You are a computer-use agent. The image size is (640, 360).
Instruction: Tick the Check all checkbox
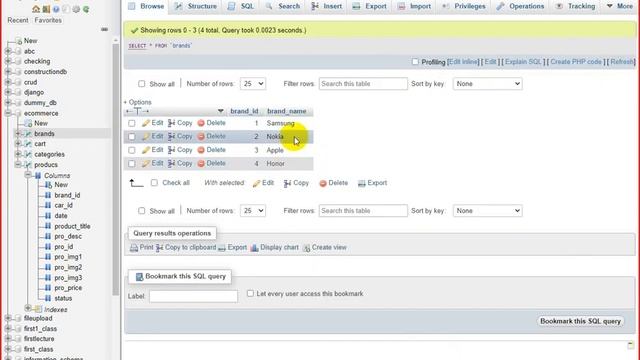[154, 183]
